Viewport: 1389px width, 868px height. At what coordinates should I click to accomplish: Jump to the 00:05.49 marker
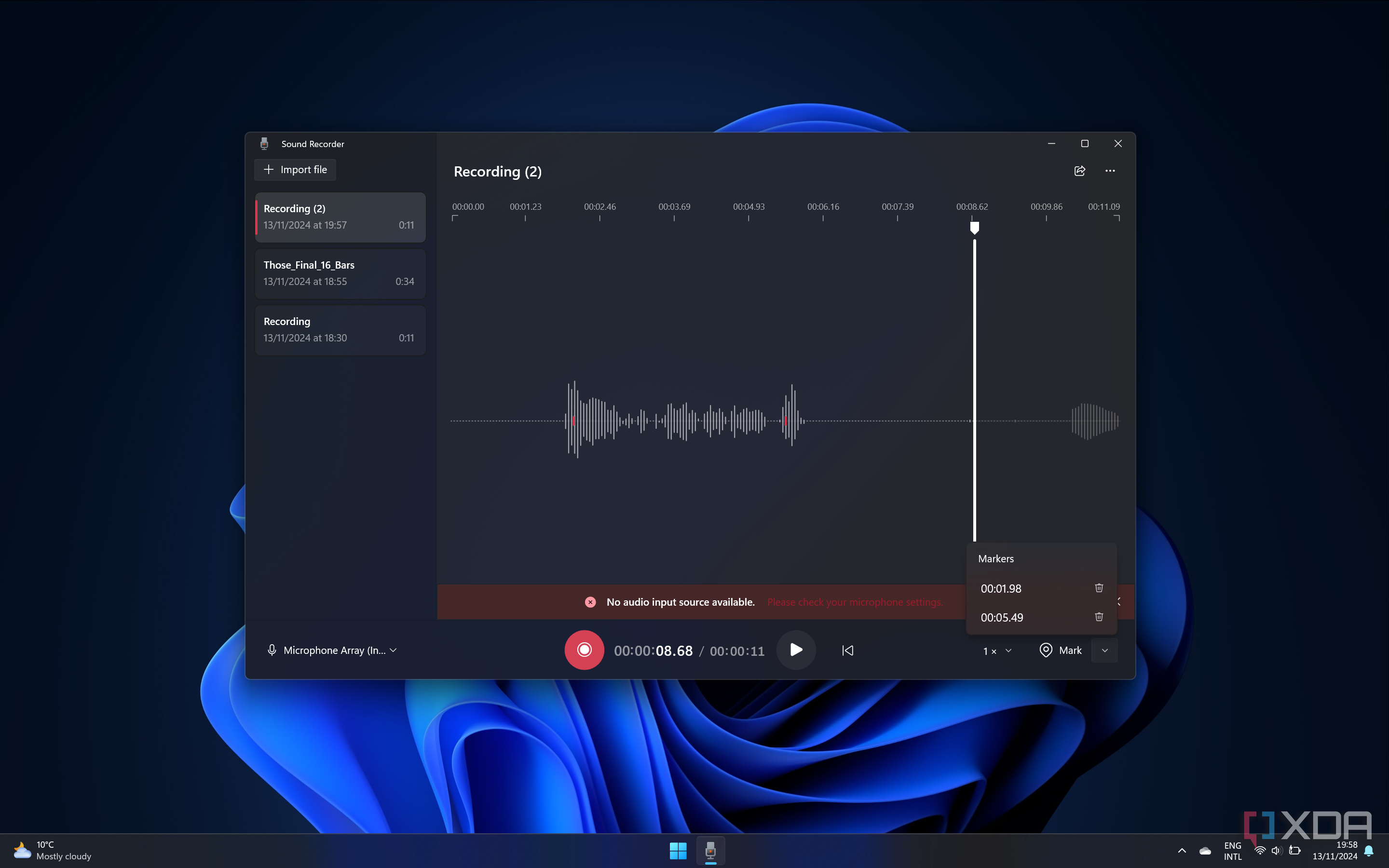[1002, 618]
